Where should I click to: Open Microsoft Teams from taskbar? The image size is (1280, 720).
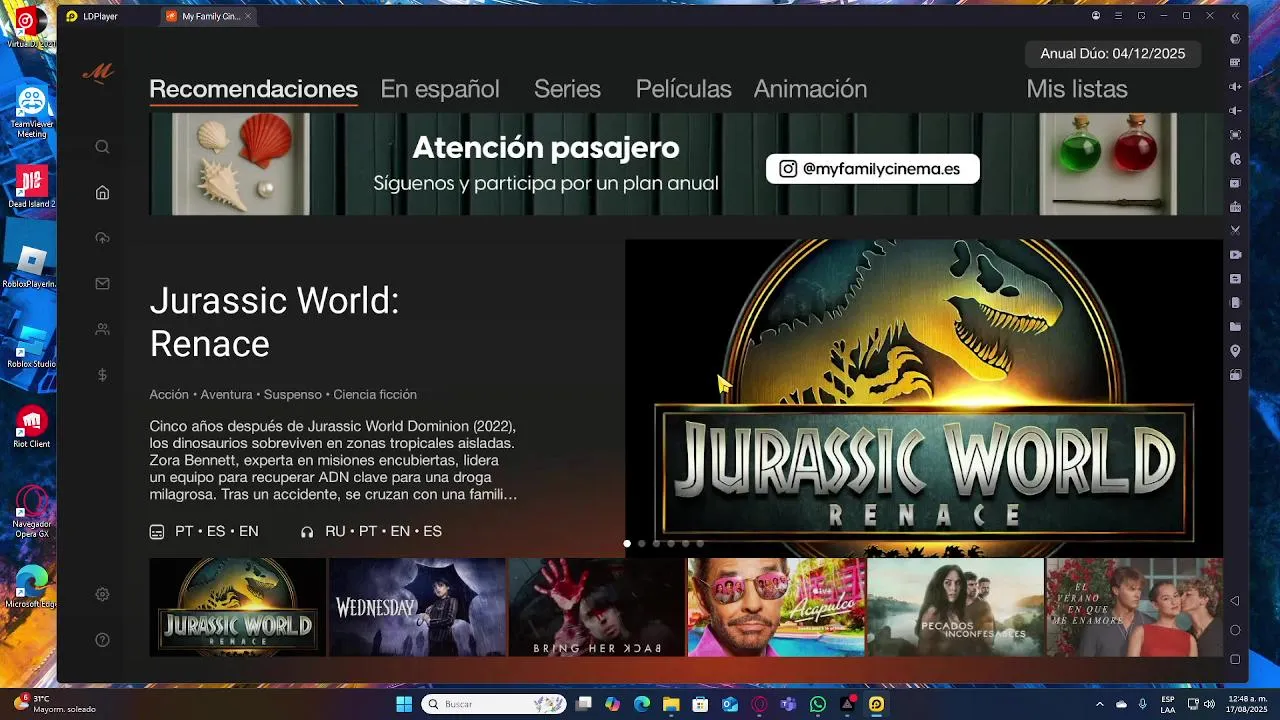788,704
